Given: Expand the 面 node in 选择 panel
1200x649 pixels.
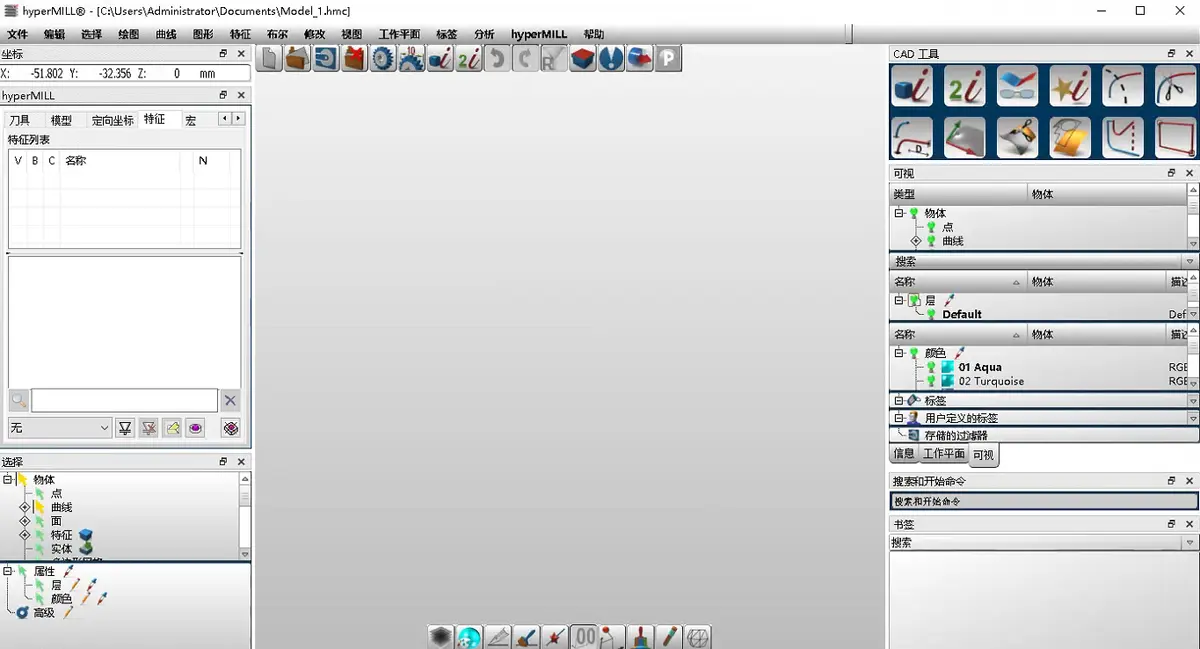Looking at the screenshot, I should click(x=25, y=521).
